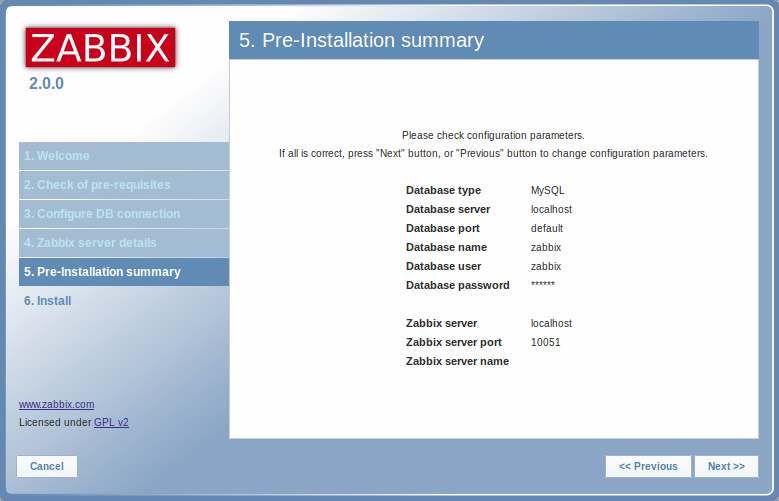Click 'Please check configuration parameters.' text
The image size is (779, 501).
pos(493,135)
